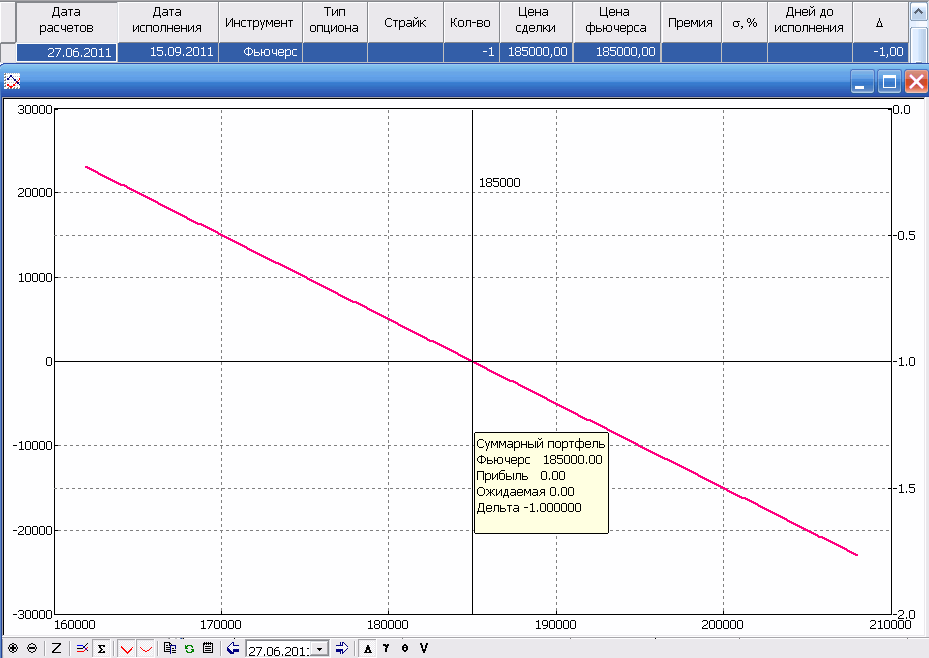Image resolution: width=929 pixels, height=658 pixels.
Task: Click the 'Инструмент' column header
Action: [259, 22]
